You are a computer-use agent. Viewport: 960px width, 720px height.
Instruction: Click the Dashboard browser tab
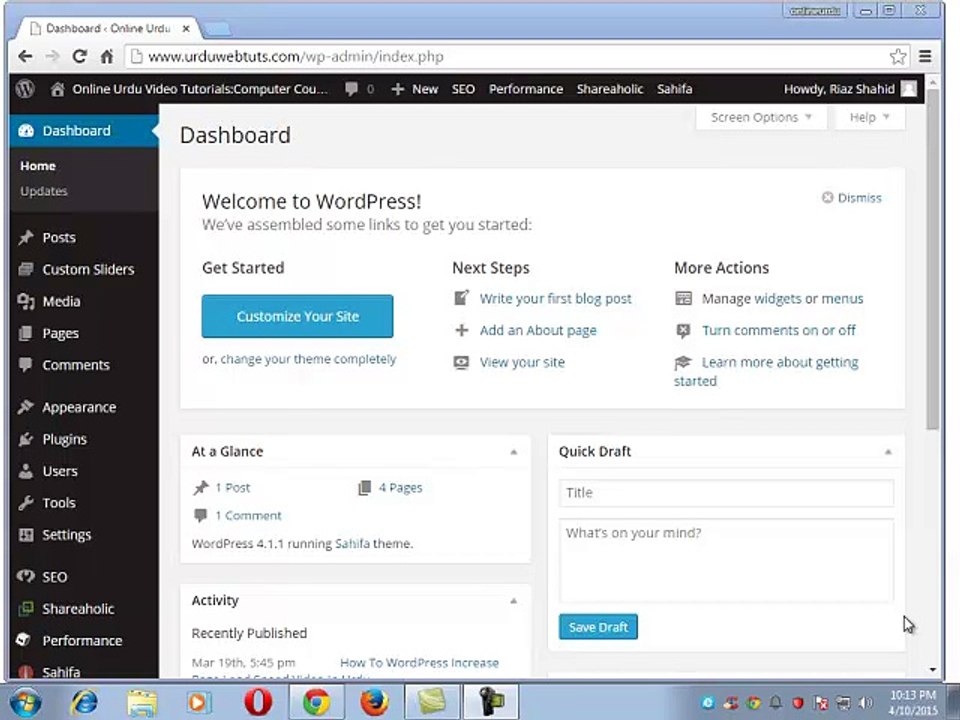(108, 28)
